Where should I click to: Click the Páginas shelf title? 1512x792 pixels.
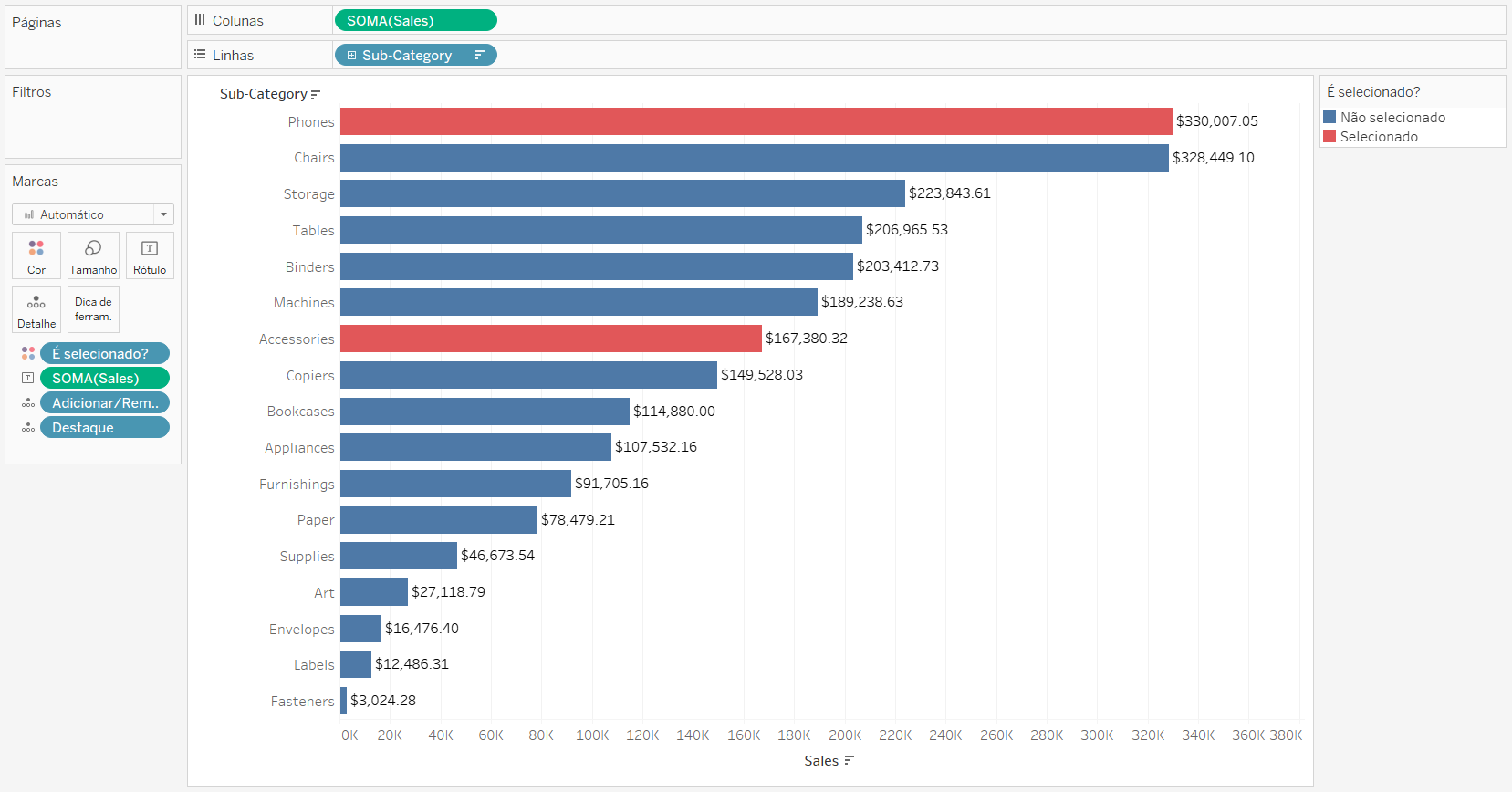(36, 22)
